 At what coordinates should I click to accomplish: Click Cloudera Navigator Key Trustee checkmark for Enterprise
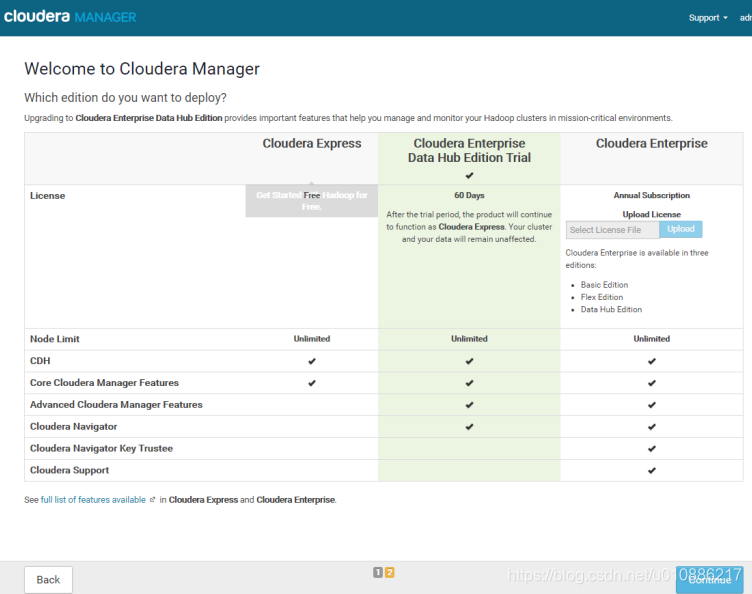pyautogui.click(x=651, y=449)
